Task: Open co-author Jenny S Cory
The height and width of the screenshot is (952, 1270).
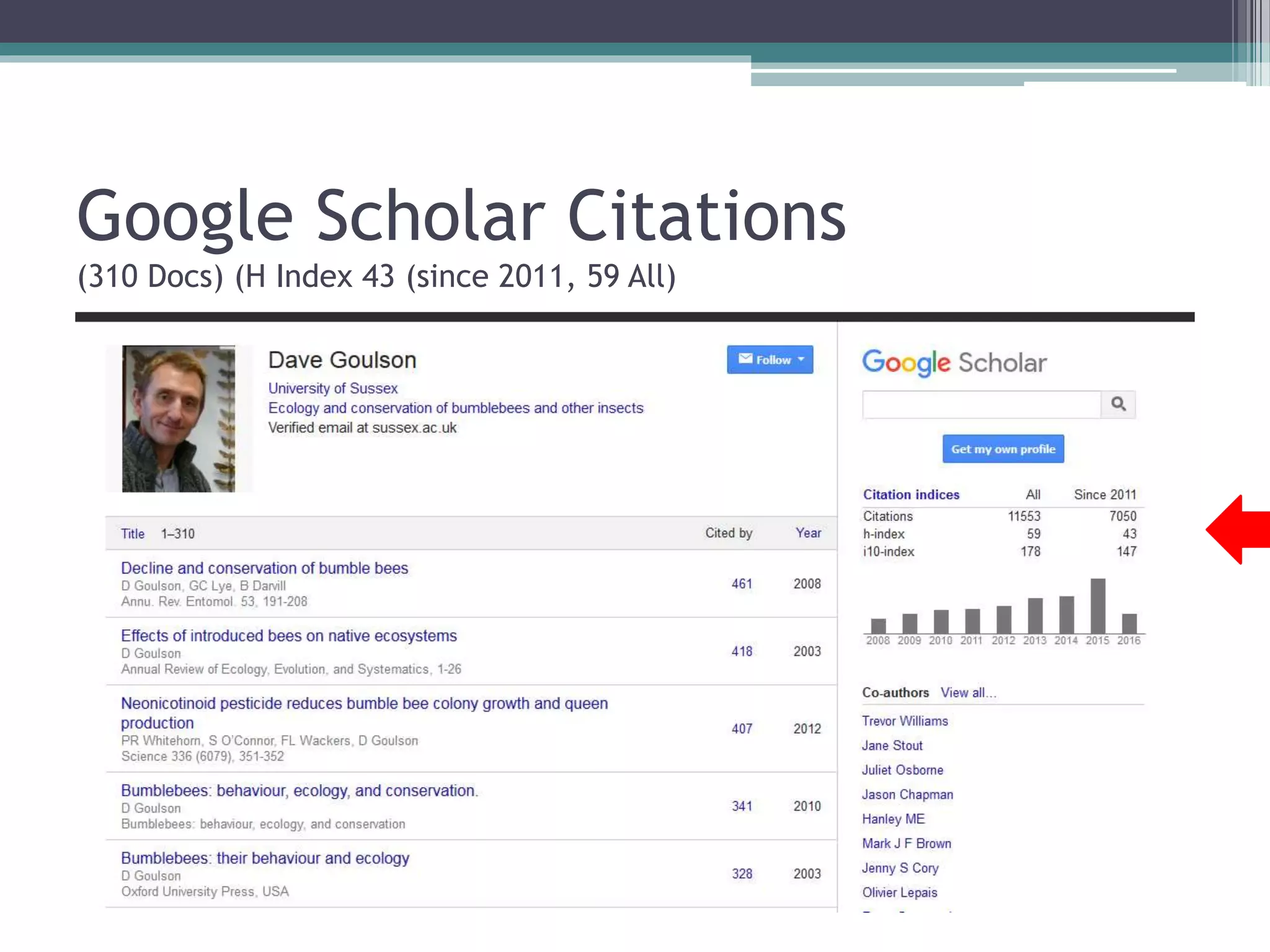Action: point(900,868)
